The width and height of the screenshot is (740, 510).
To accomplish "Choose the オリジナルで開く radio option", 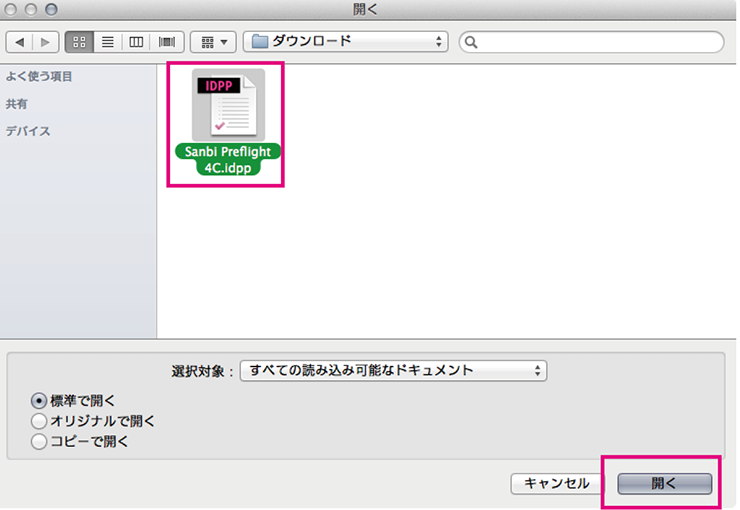I will tap(39, 421).
